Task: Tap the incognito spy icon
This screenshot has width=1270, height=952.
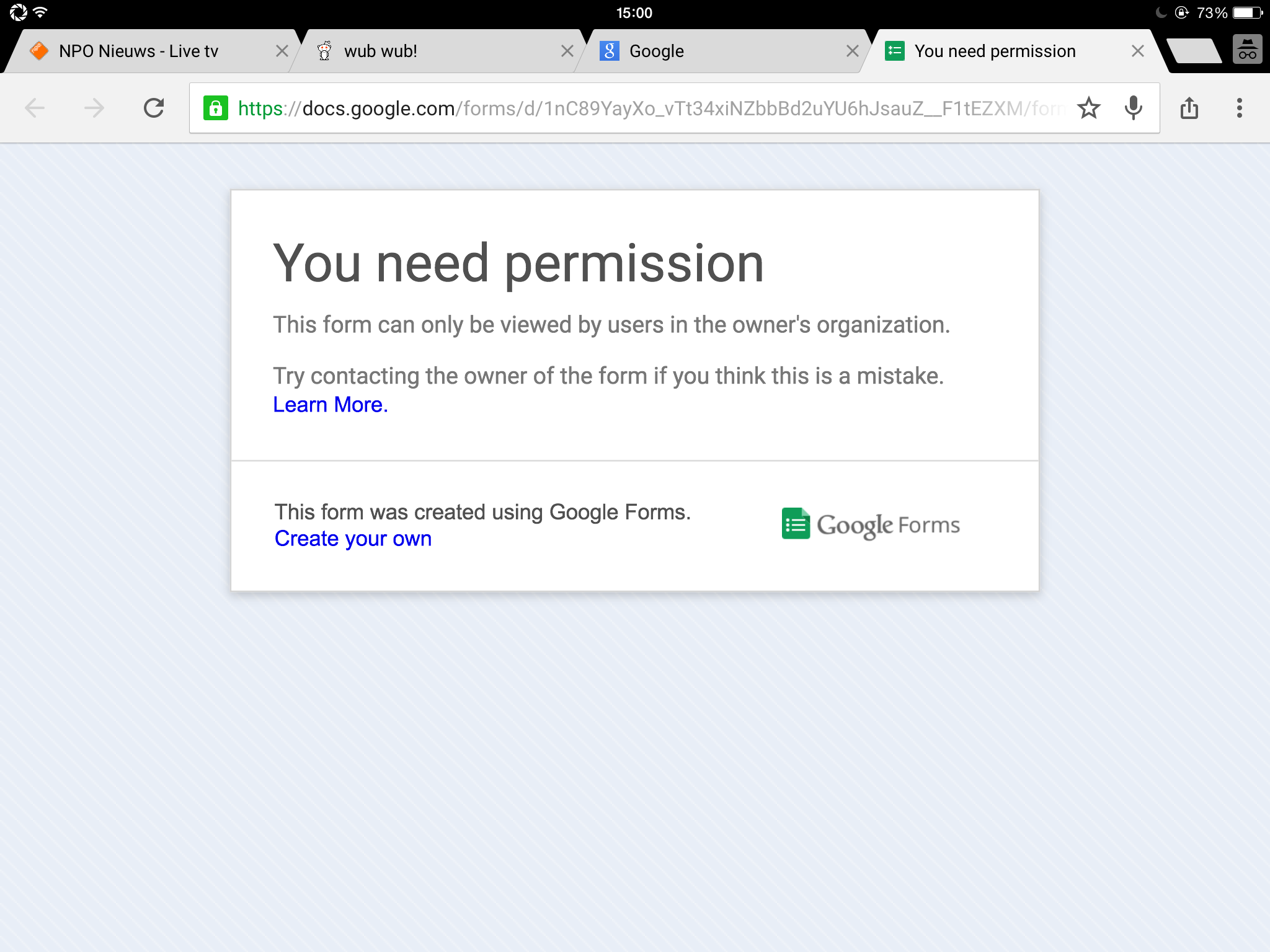Action: click(1247, 50)
